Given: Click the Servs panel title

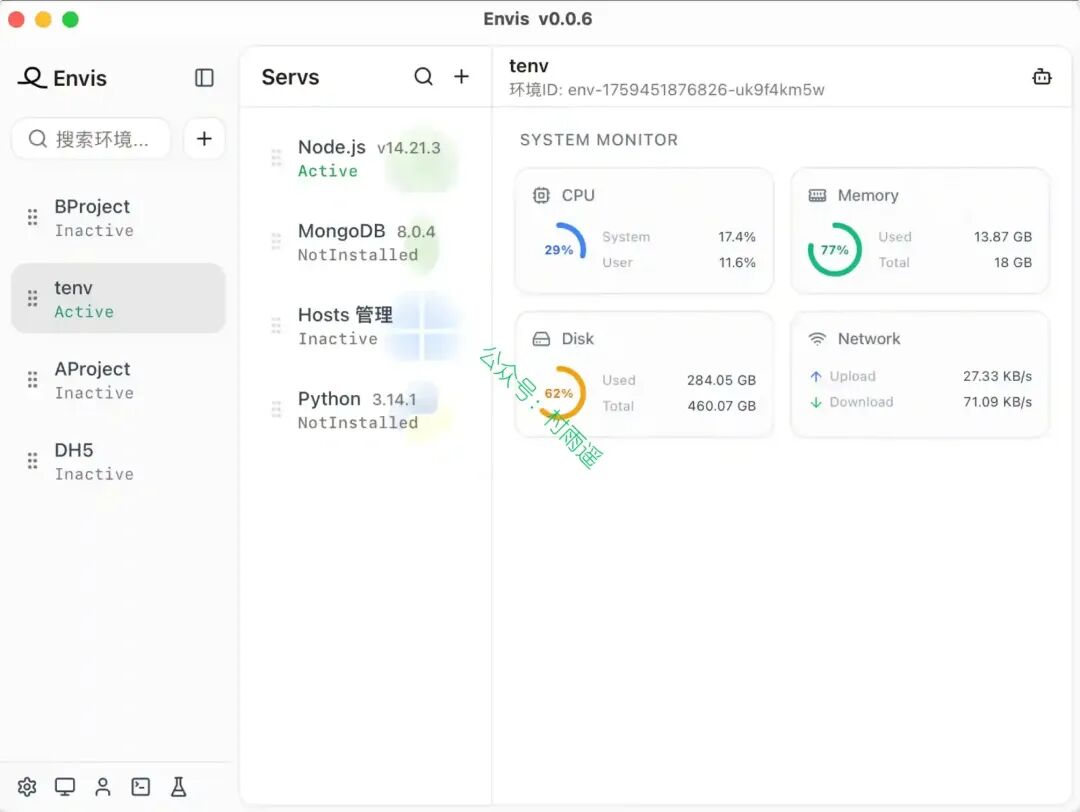Looking at the screenshot, I should point(290,77).
